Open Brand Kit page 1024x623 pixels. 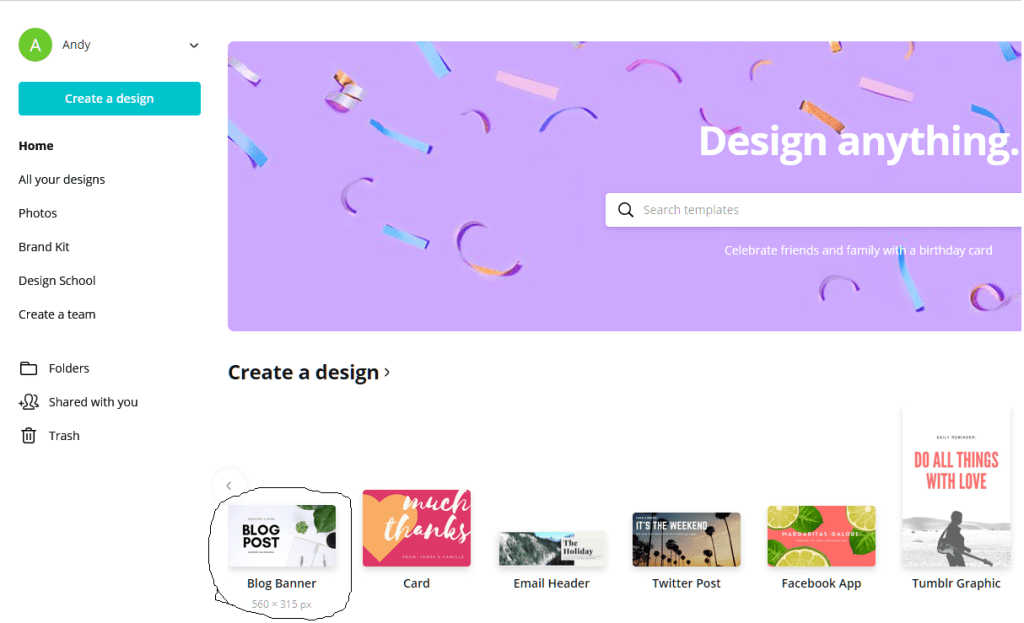(44, 247)
